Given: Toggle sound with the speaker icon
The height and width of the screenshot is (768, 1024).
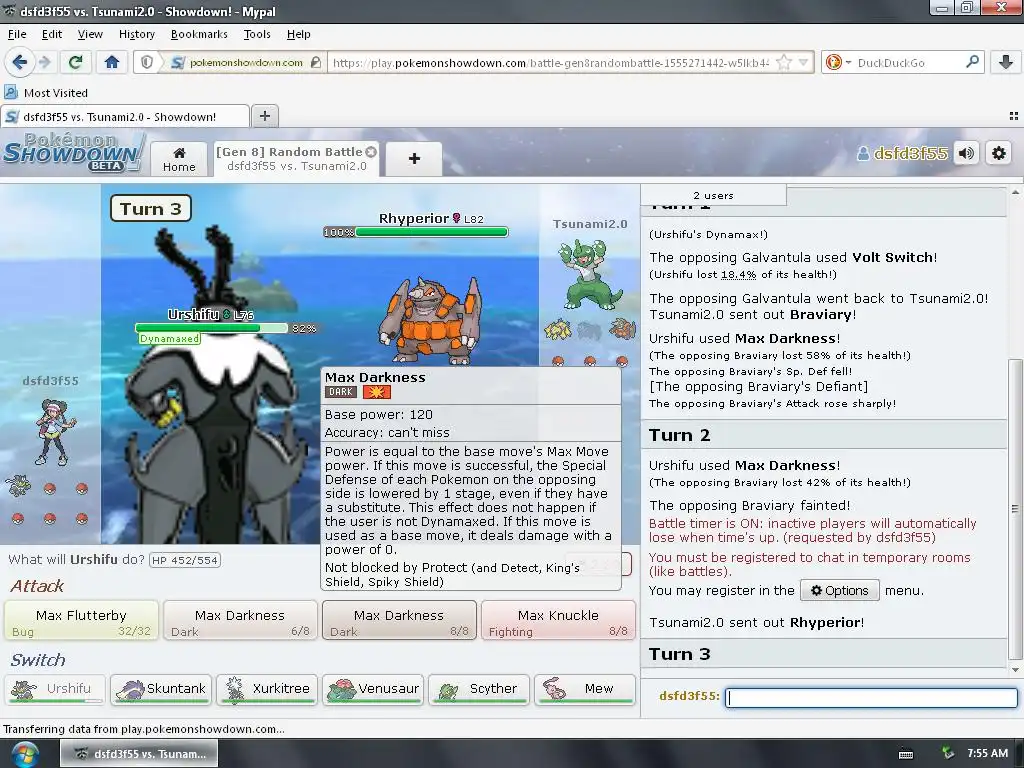Looking at the screenshot, I should click(966, 153).
